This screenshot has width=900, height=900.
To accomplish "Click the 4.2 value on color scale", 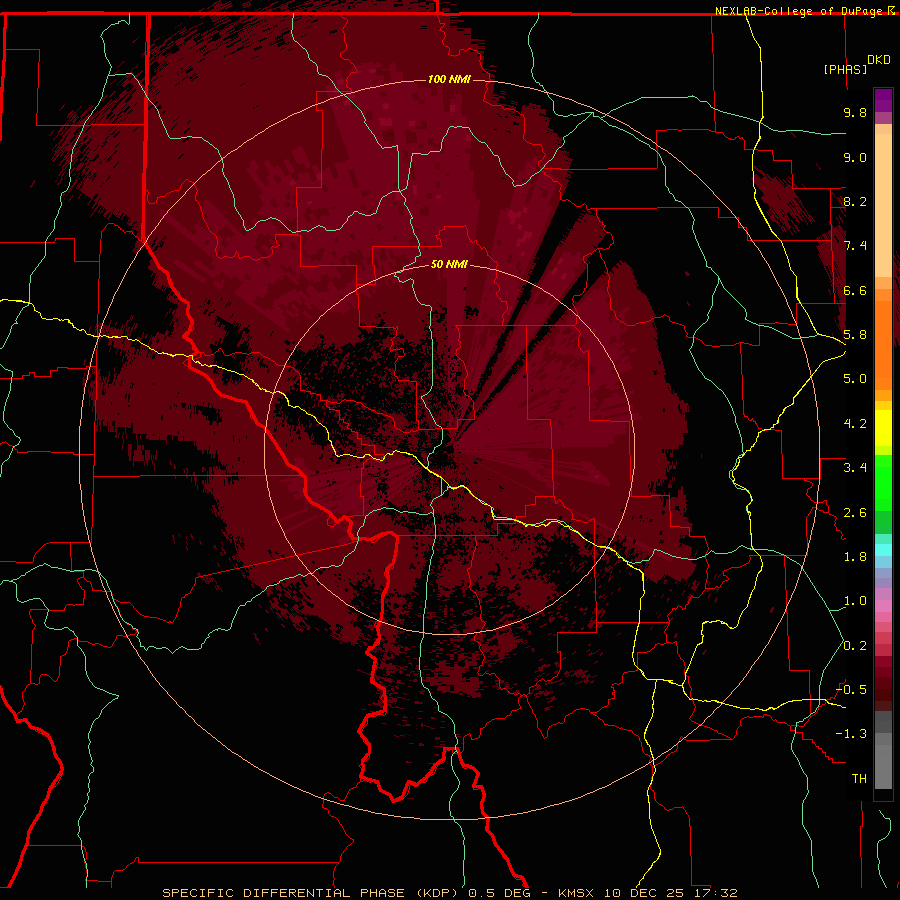I will point(855,424).
